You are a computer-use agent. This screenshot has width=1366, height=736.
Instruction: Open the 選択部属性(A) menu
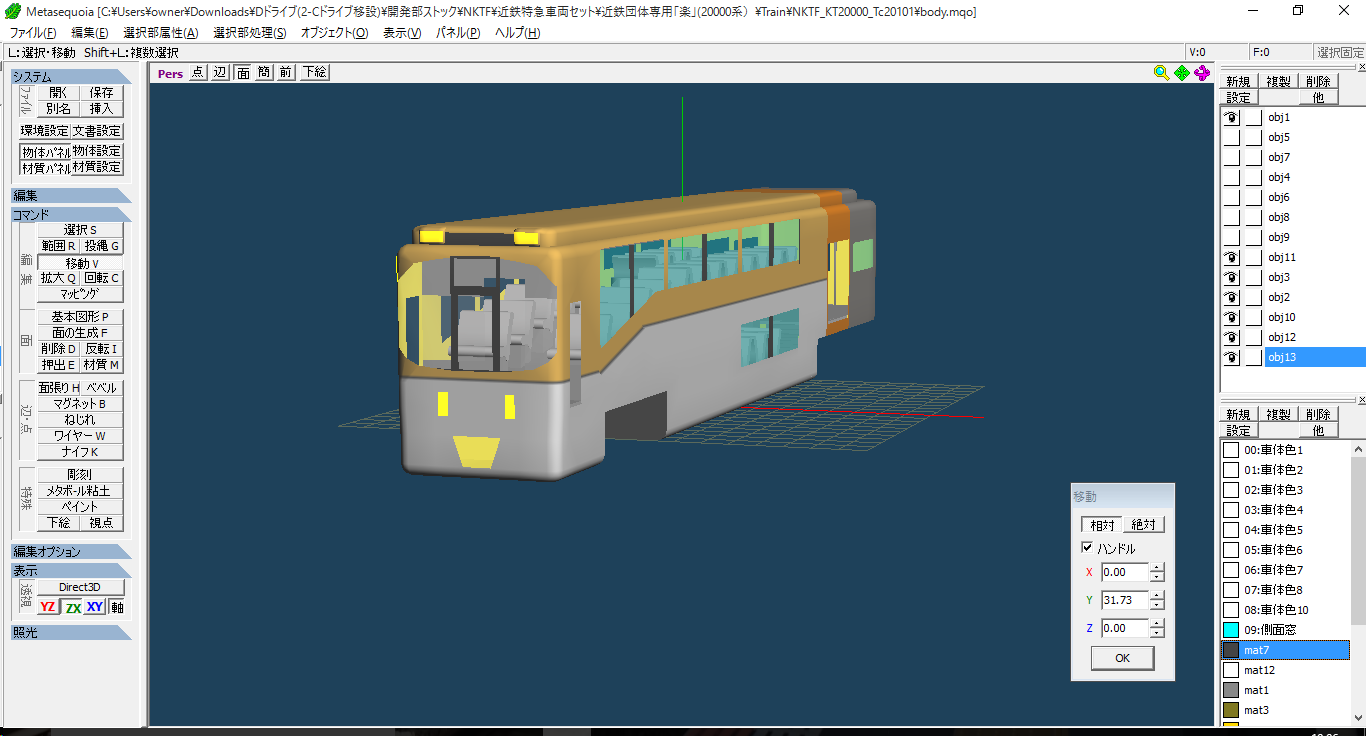coord(161,33)
